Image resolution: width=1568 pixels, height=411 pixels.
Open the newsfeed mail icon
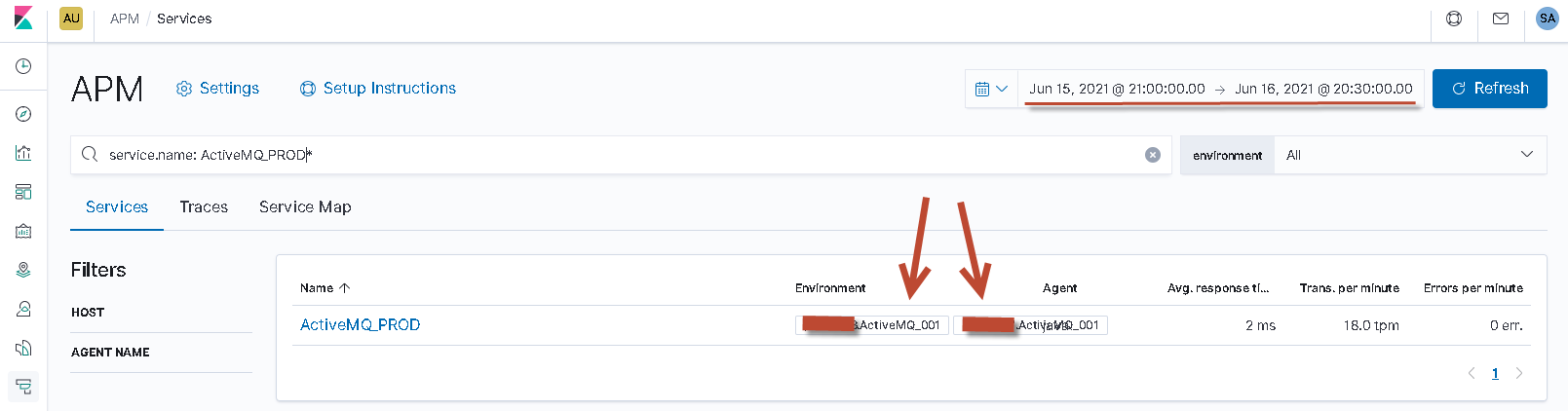tap(1501, 19)
